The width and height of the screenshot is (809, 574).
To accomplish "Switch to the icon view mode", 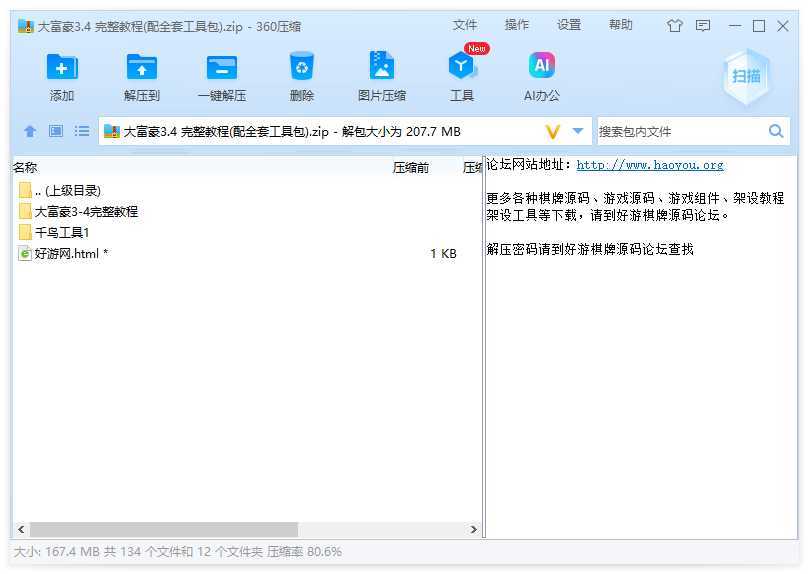I will click(x=56, y=131).
